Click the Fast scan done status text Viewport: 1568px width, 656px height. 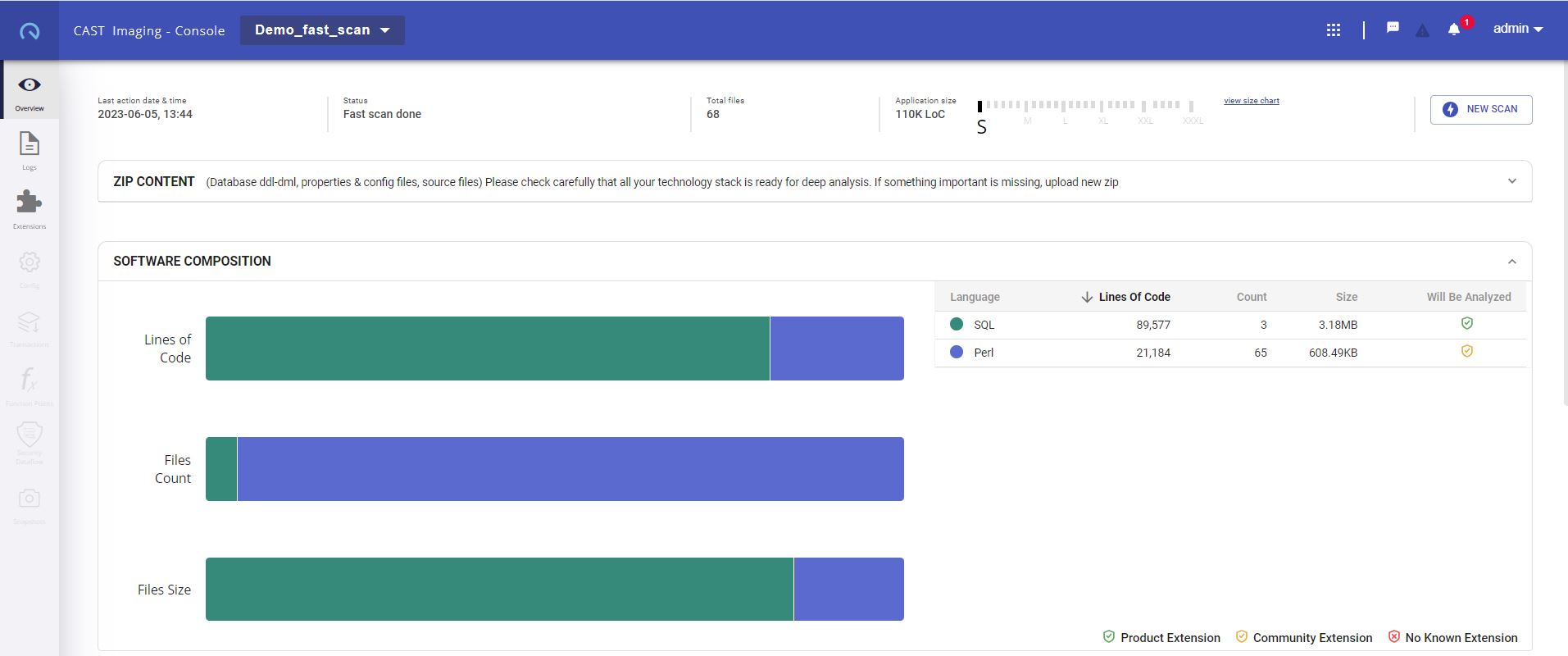tap(382, 114)
